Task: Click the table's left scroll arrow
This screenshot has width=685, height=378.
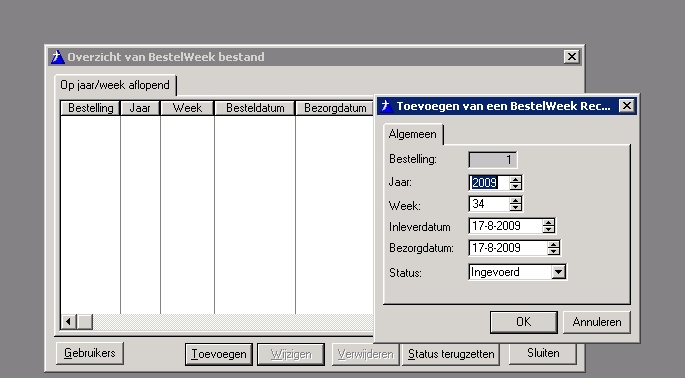Action: pyautogui.click(x=69, y=322)
